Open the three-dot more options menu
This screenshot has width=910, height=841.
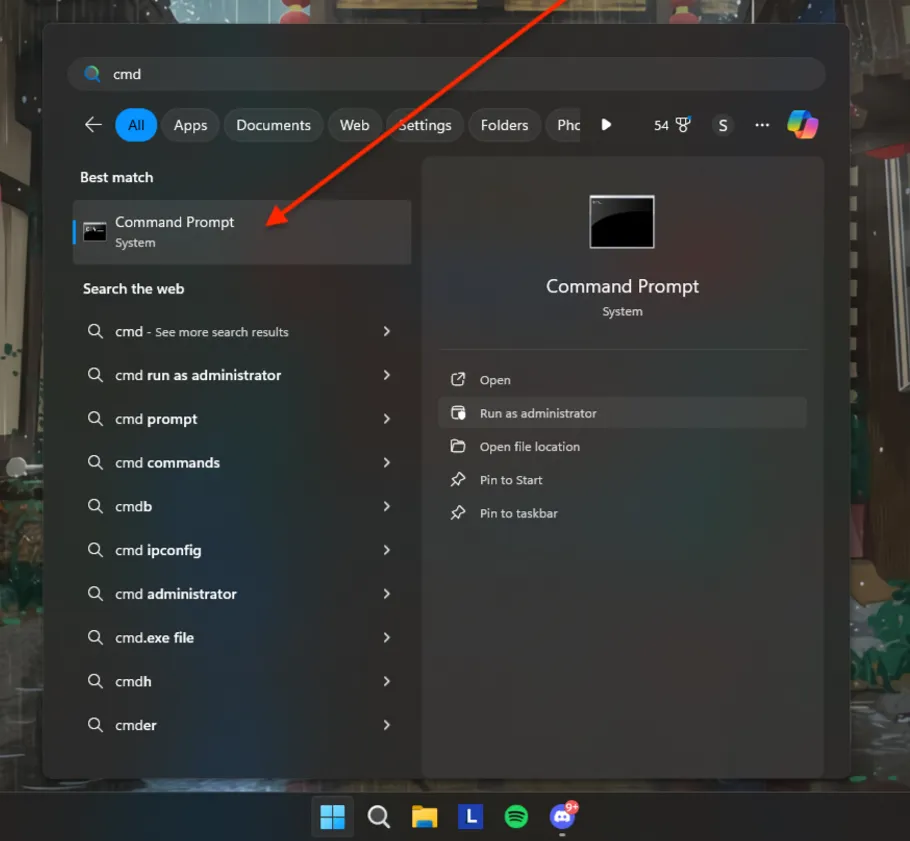tap(762, 125)
